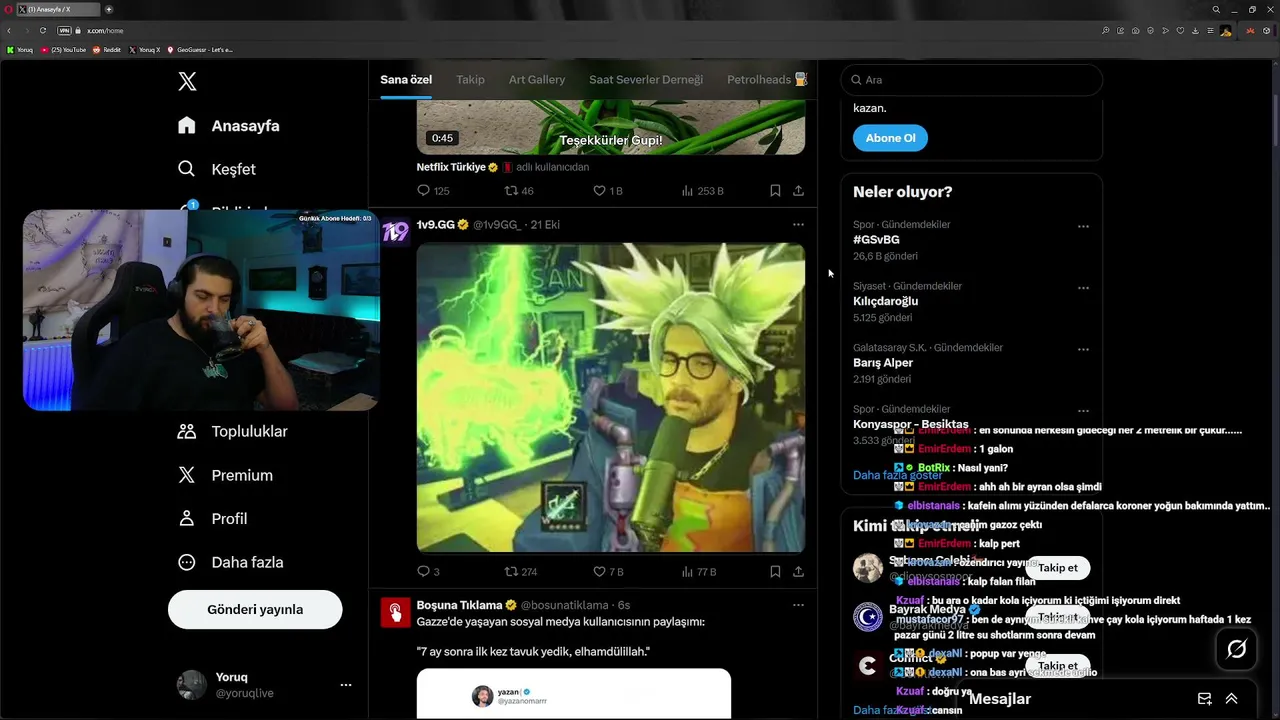Click the Gönderi yayınla button
This screenshot has width=1280, height=720.
[x=255, y=609]
